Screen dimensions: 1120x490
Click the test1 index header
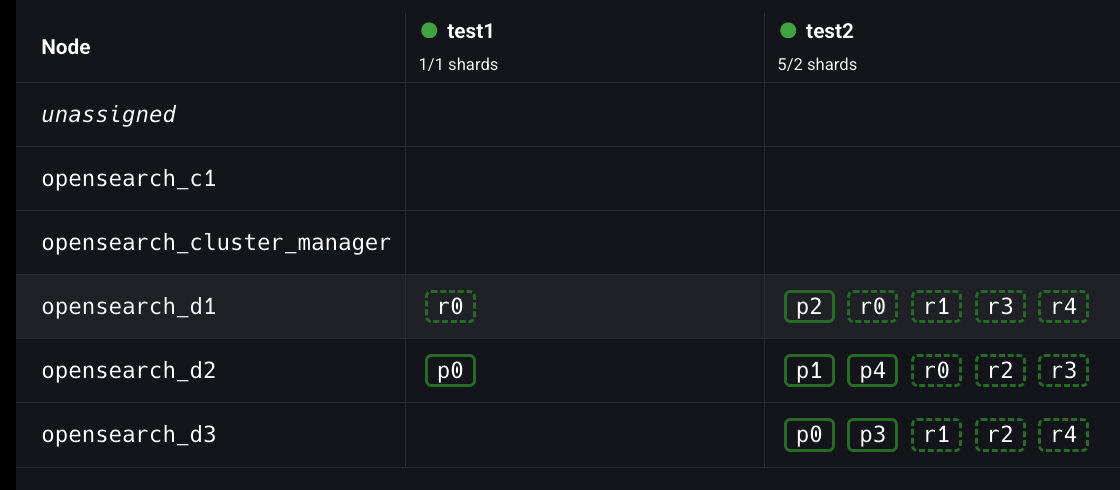[470, 31]
